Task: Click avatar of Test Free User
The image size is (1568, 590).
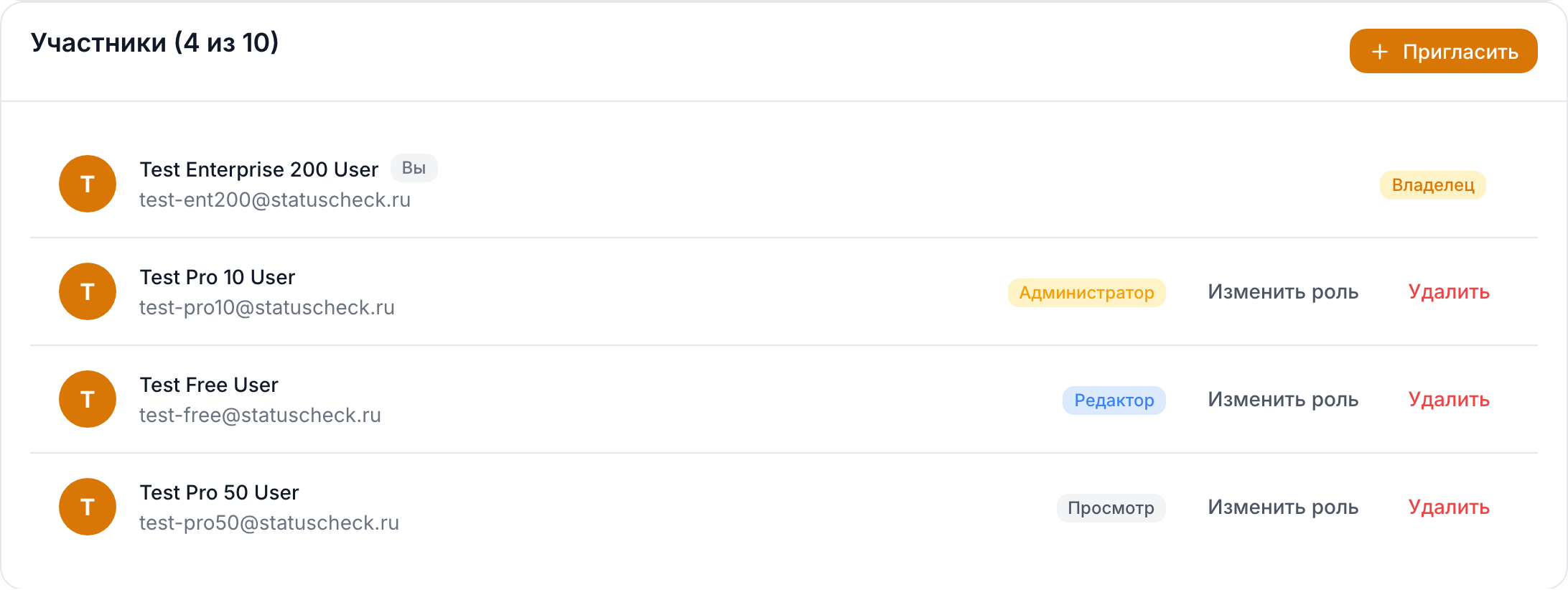Action: pyautogui.click(x=88, y=399)
